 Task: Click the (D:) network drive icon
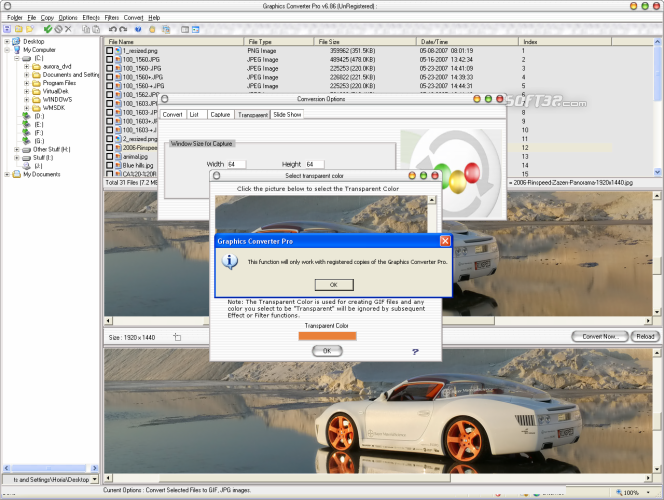pyautogui.click(x=26, y=116)
